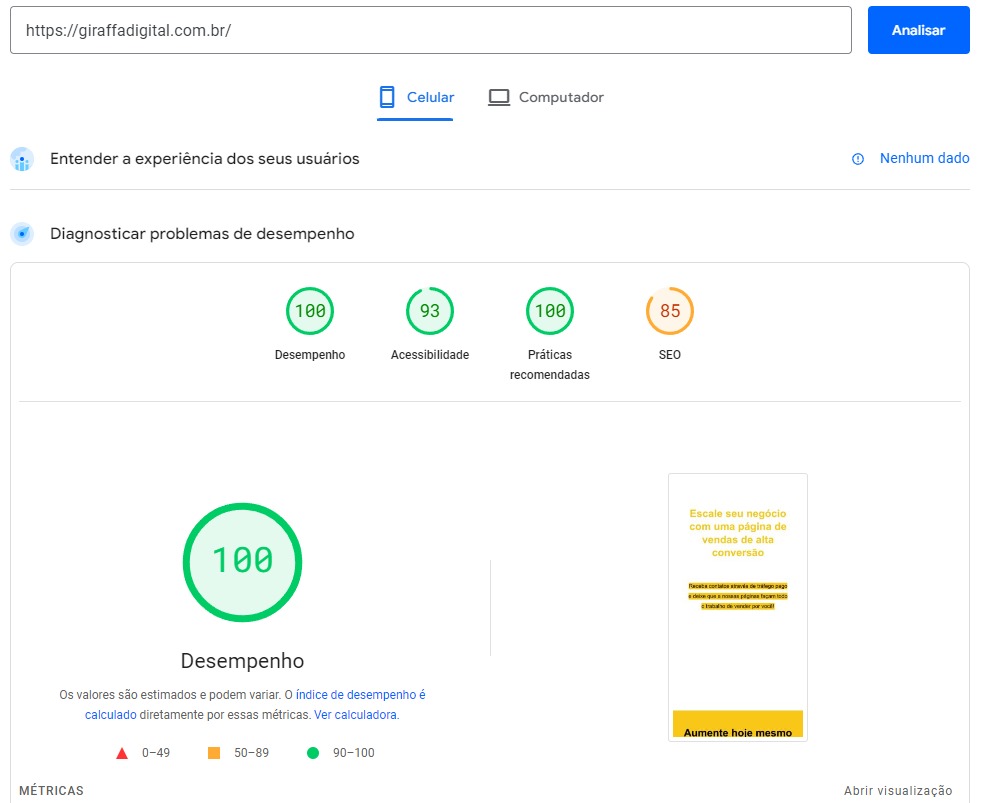The image size is (1004, 803).
Task: Switch to the Celular tab
Action: pos(415,98)
